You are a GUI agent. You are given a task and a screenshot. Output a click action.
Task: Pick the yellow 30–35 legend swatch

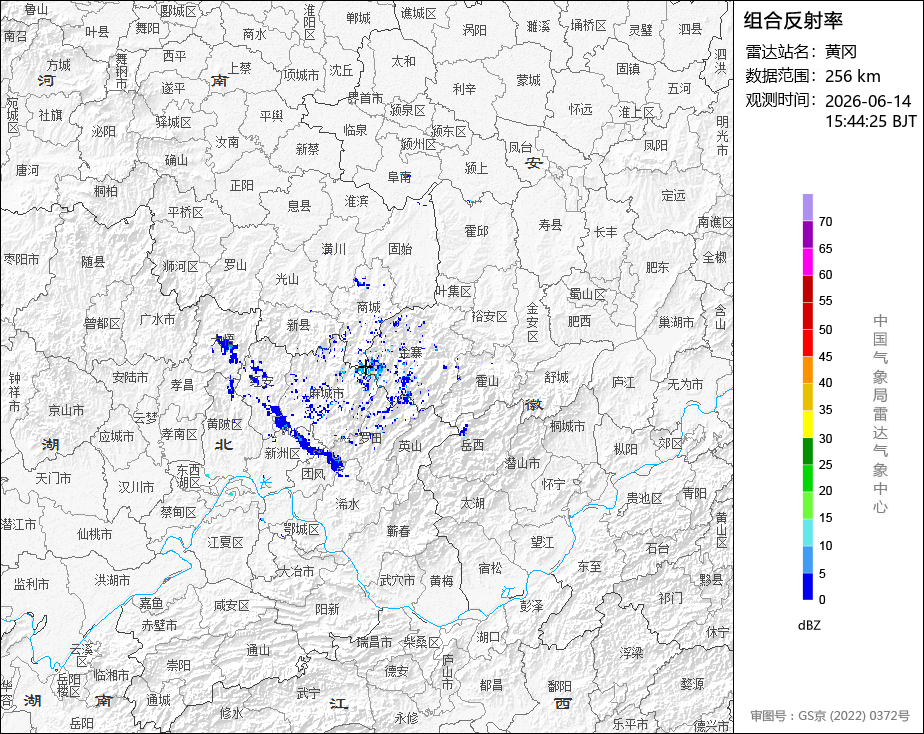(x=807, y=424)
